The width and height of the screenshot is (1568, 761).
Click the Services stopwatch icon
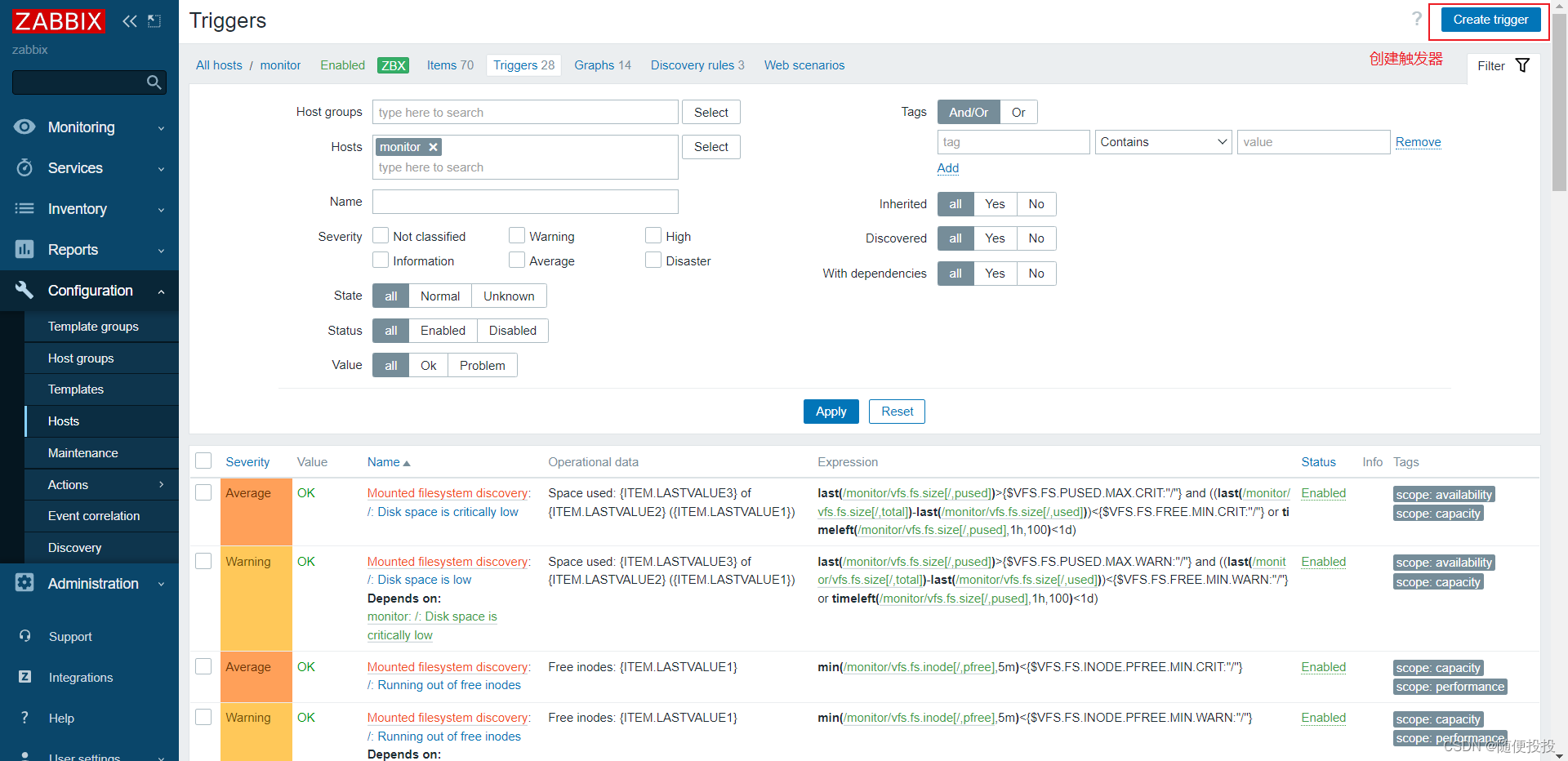click(24, 167)
